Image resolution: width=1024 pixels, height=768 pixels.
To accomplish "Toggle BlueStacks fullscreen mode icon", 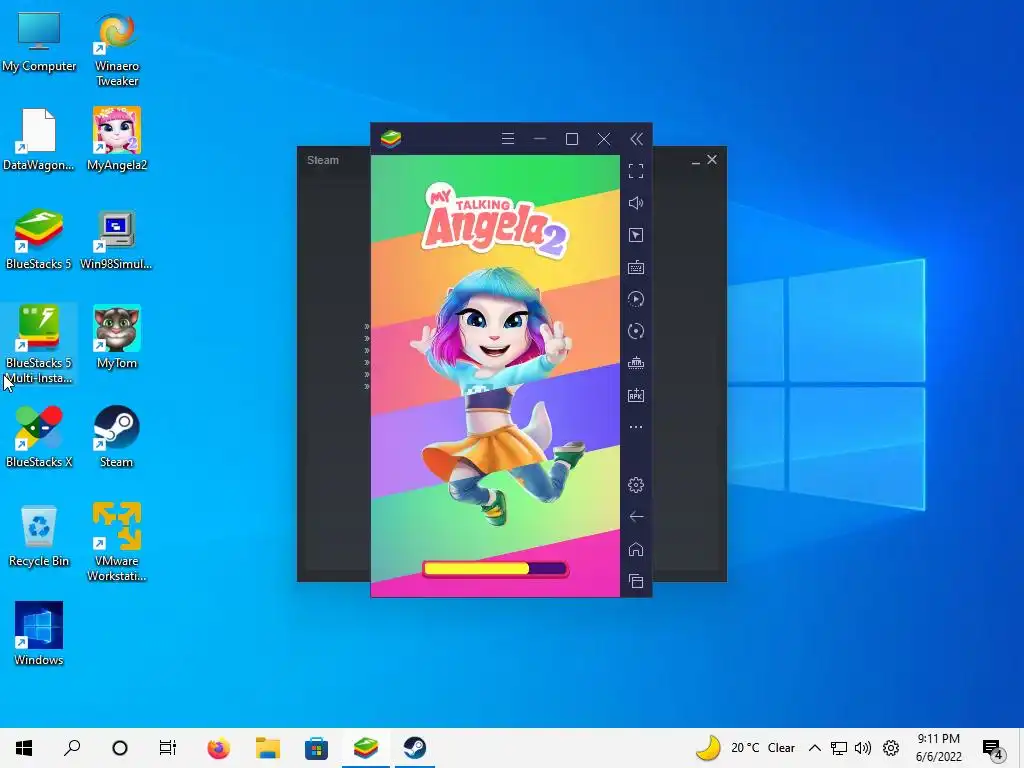I will pyautogui.click(x=636, y=171).
